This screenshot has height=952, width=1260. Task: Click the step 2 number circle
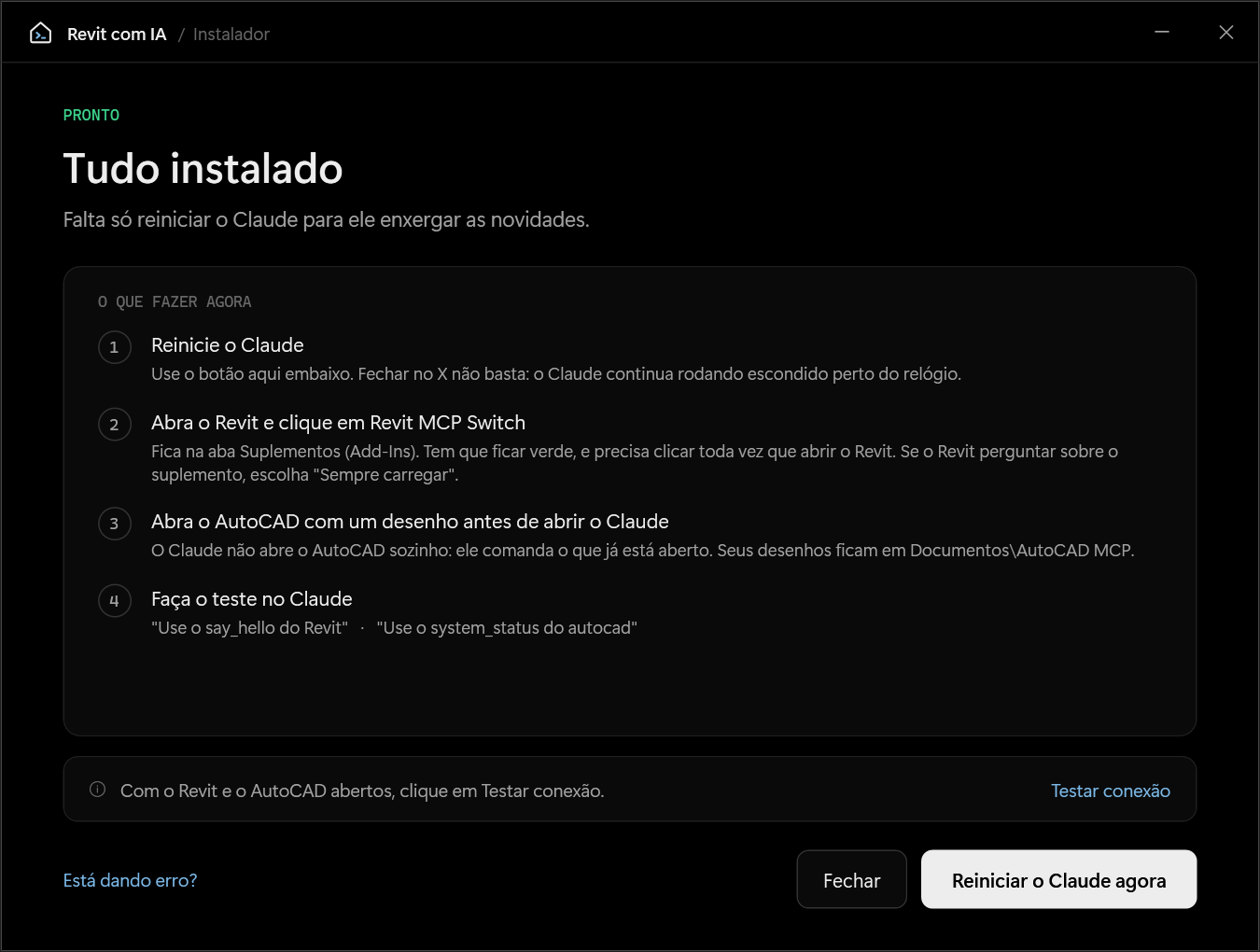coord(115,425)
